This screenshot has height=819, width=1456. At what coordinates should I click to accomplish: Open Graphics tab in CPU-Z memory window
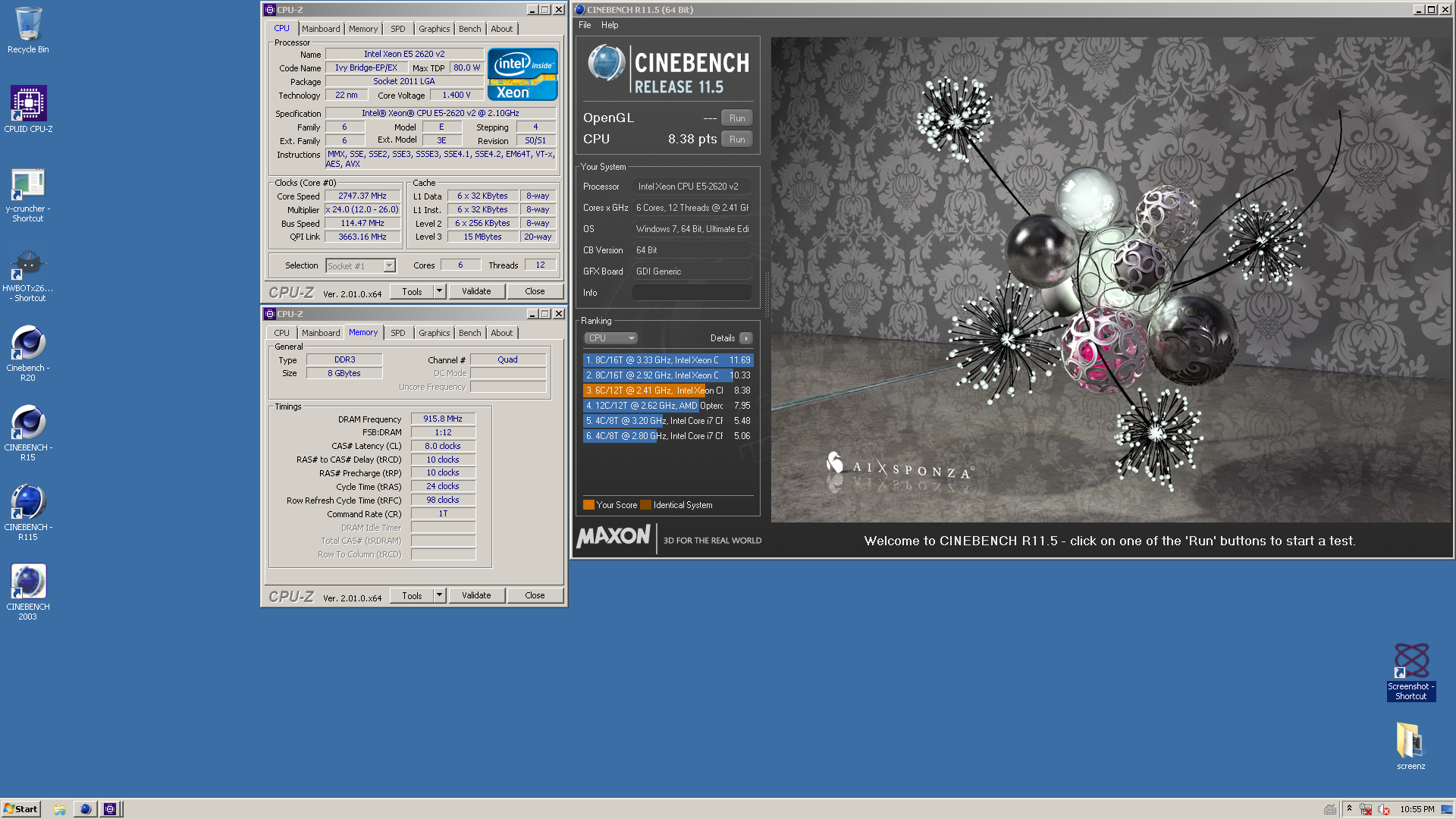click(434, 333)
